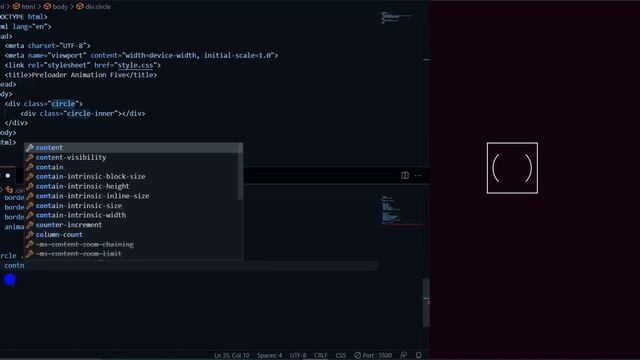The height and width of the screenshot is (360, 640).
Task: Open the split editor right icon
Action: pos(405,176)
